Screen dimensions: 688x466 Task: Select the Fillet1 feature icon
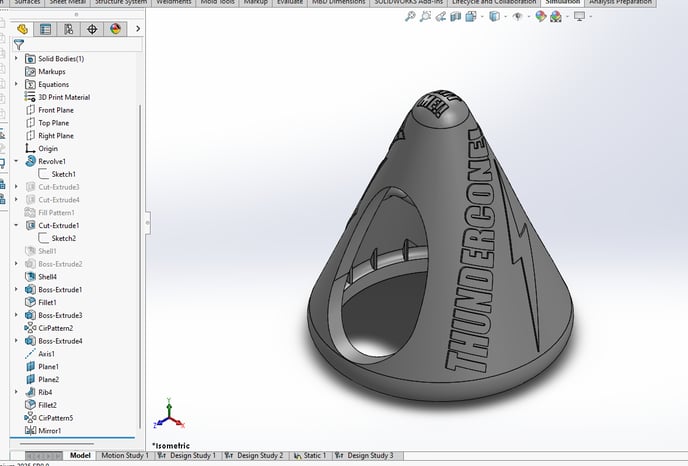tap(30, 302)
